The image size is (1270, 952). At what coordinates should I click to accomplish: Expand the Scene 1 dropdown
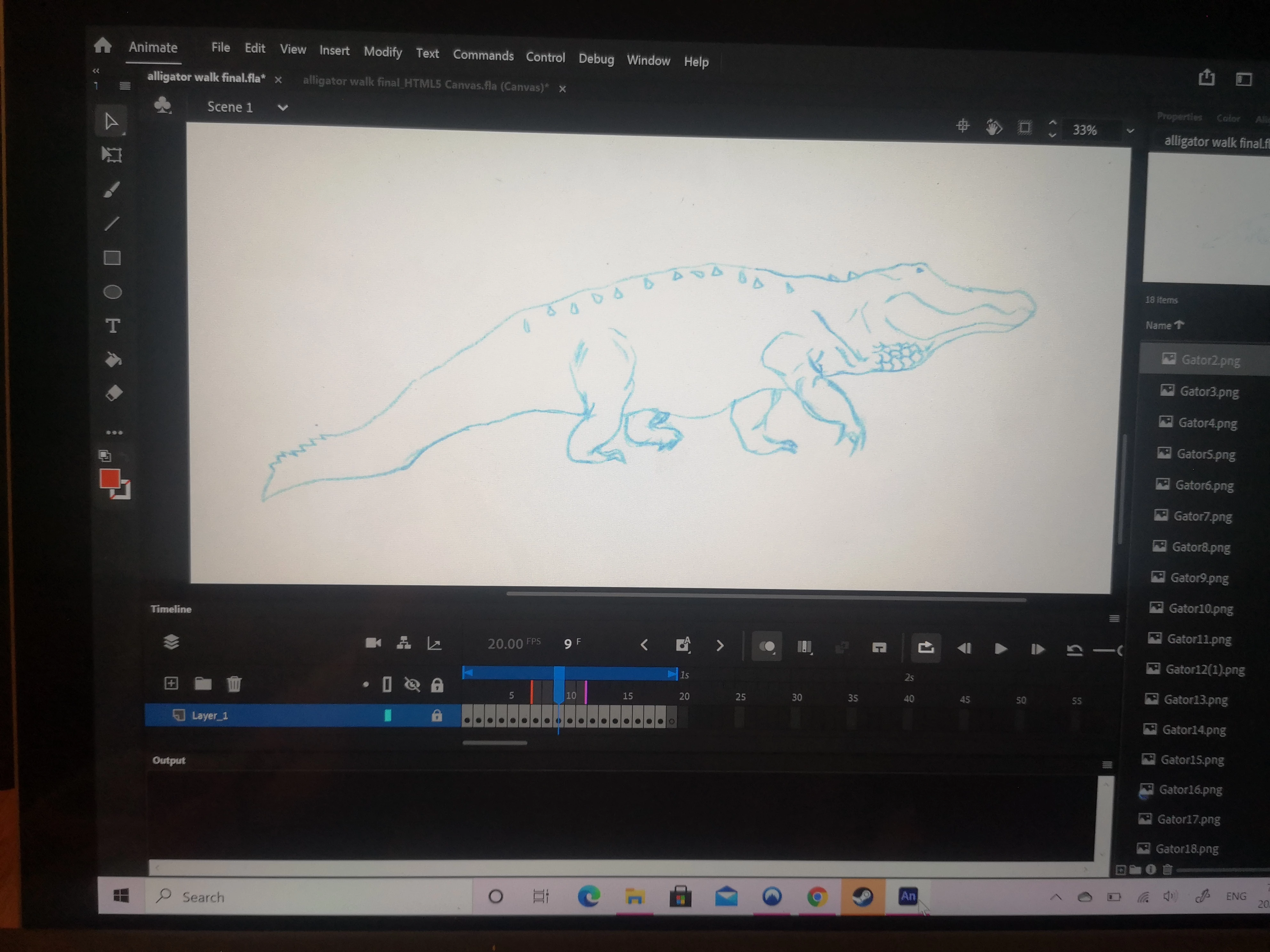pos(283,108)
